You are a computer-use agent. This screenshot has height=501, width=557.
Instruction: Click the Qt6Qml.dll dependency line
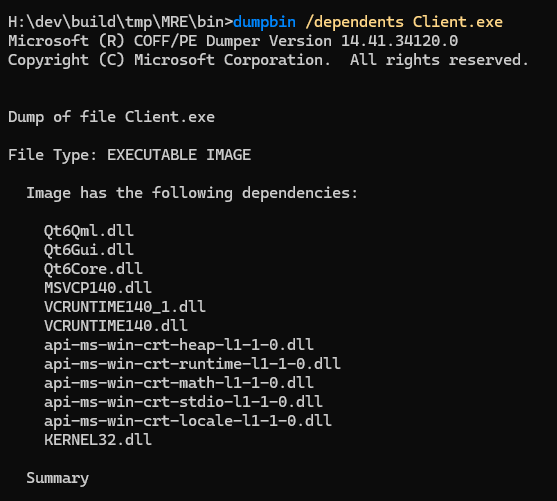pyautogui.click(x=89, y=231)
